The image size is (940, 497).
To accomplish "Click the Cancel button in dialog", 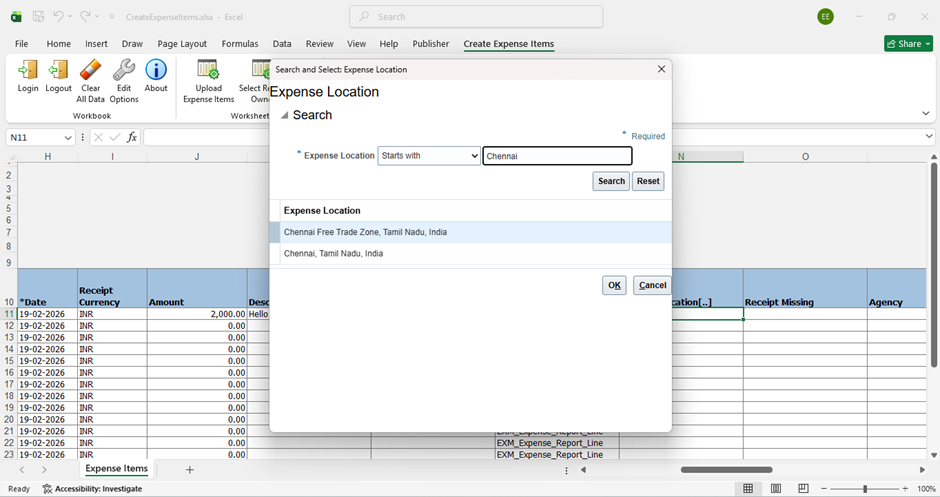I will (652, 285).
